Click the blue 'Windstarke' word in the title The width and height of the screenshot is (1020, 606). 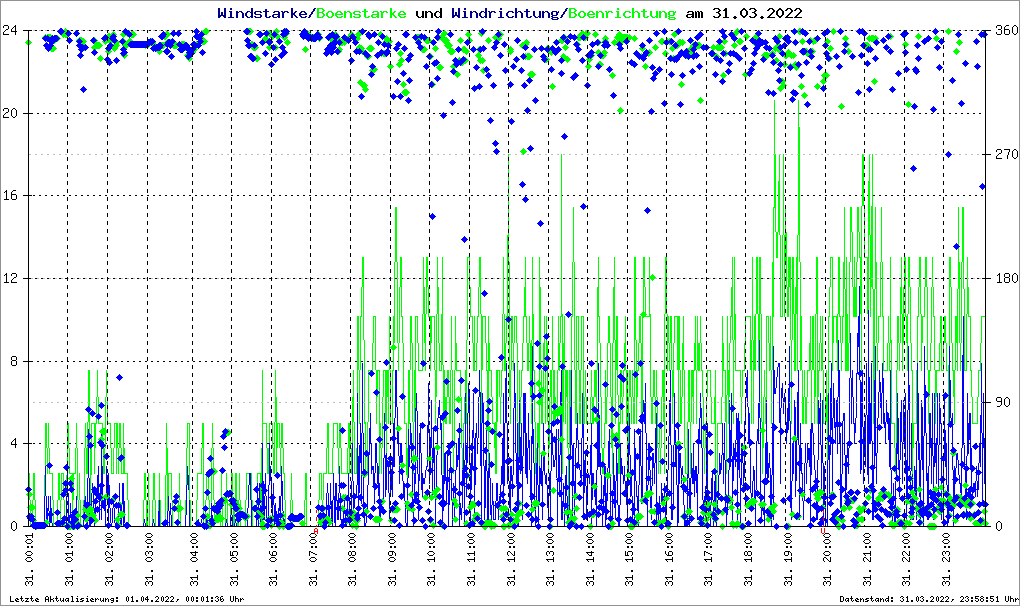264,13
